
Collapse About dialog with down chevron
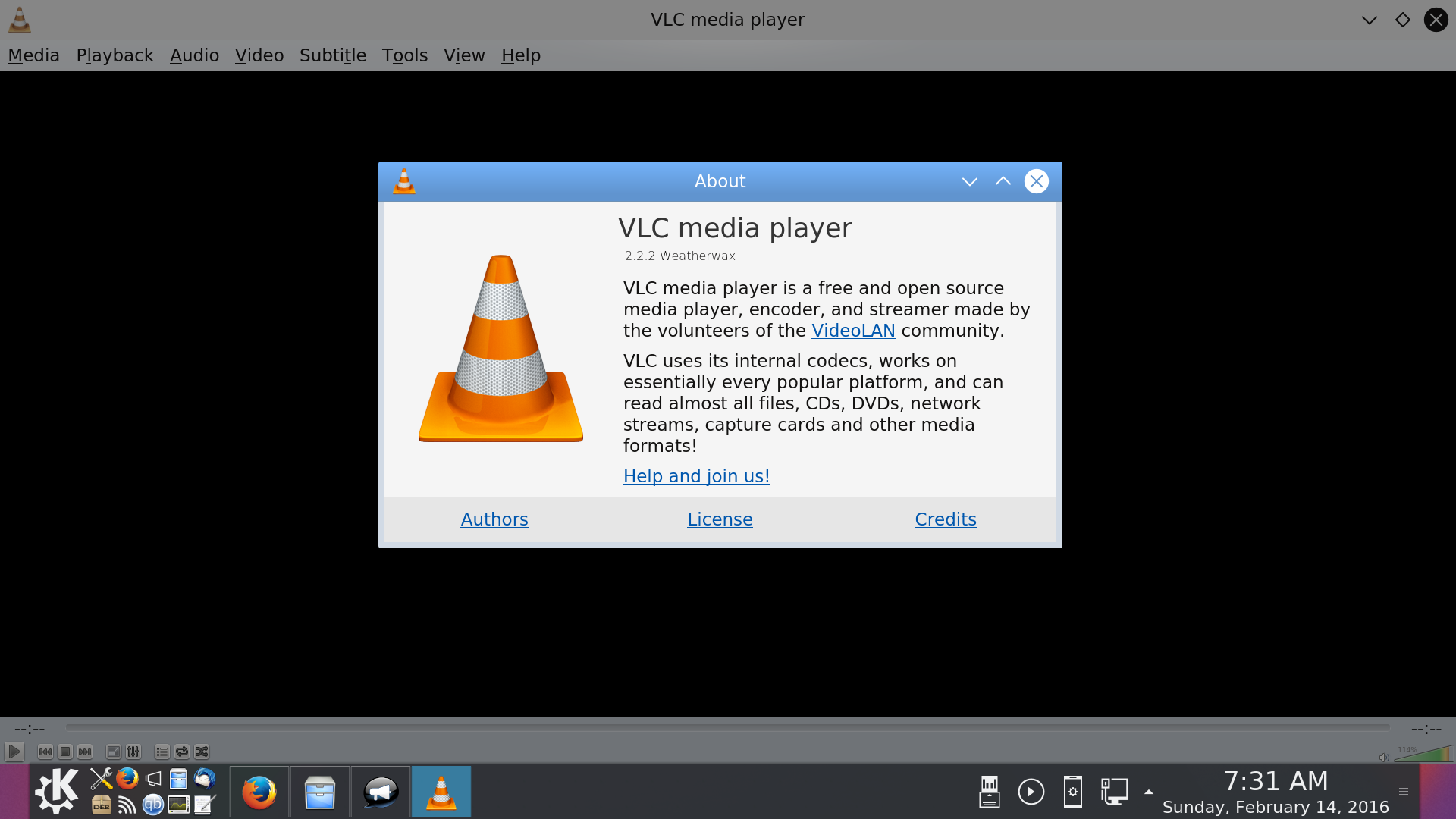[x=969, y=181]
